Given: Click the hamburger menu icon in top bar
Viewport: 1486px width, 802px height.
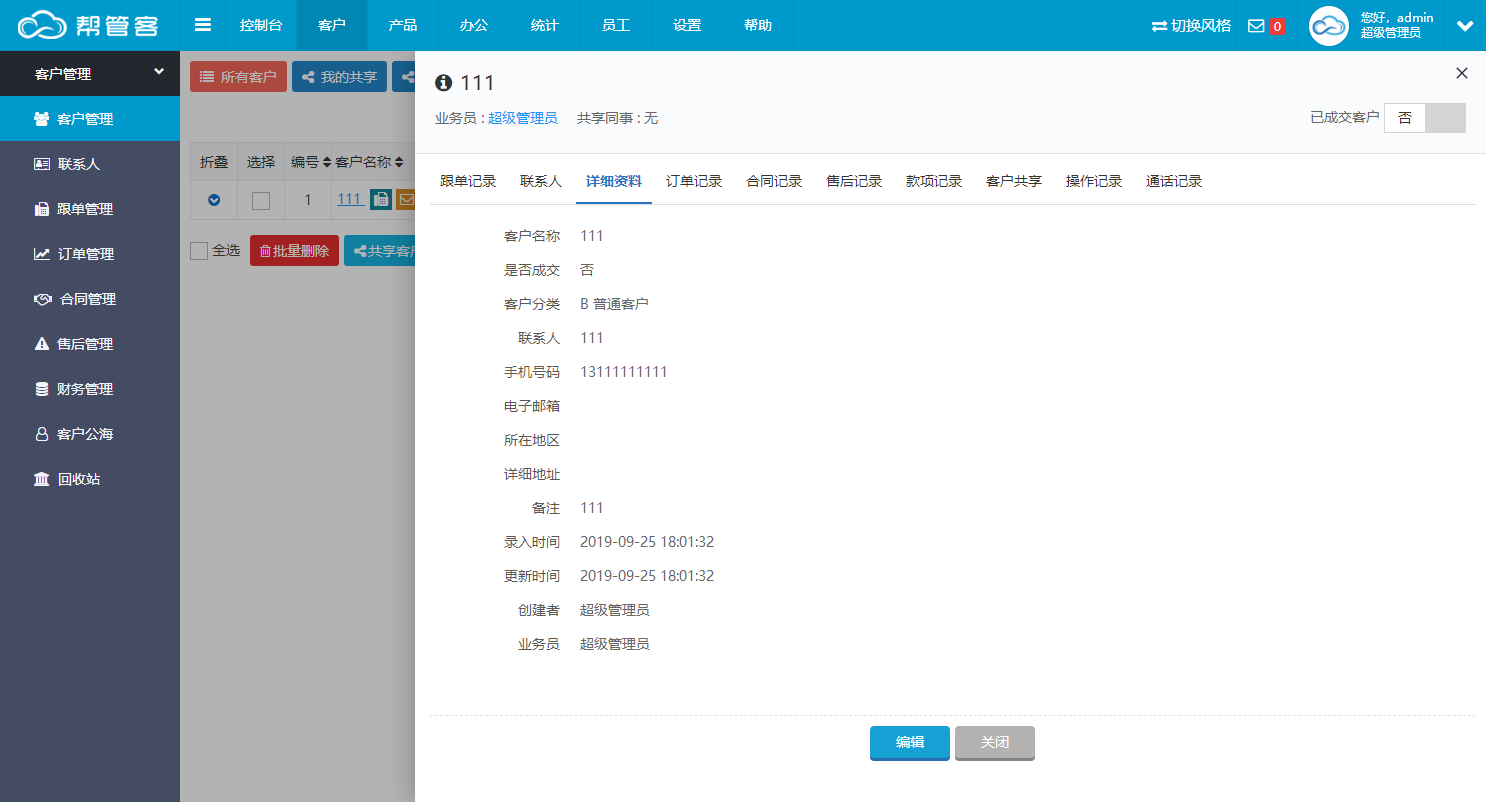Looking at the screenshot, I should tap(203, 25).
